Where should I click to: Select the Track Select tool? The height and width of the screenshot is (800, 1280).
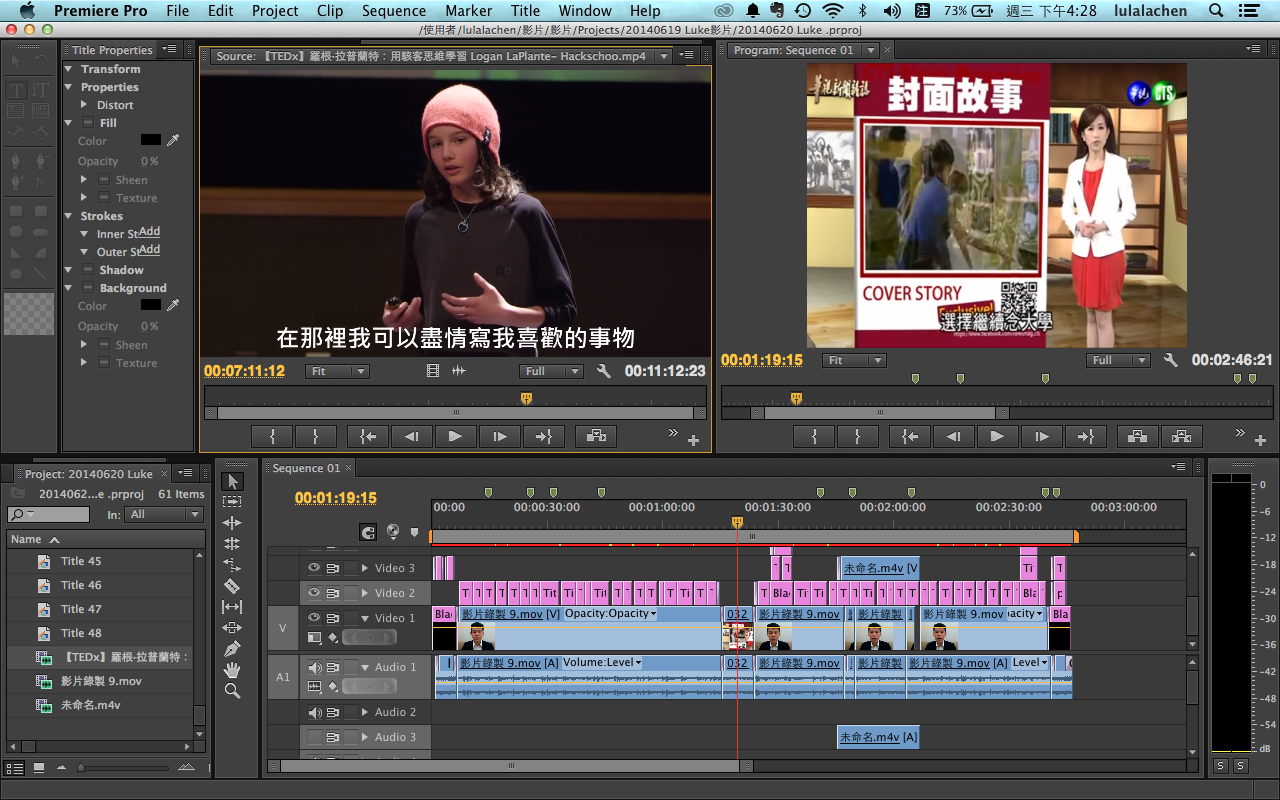coord(232,502)
